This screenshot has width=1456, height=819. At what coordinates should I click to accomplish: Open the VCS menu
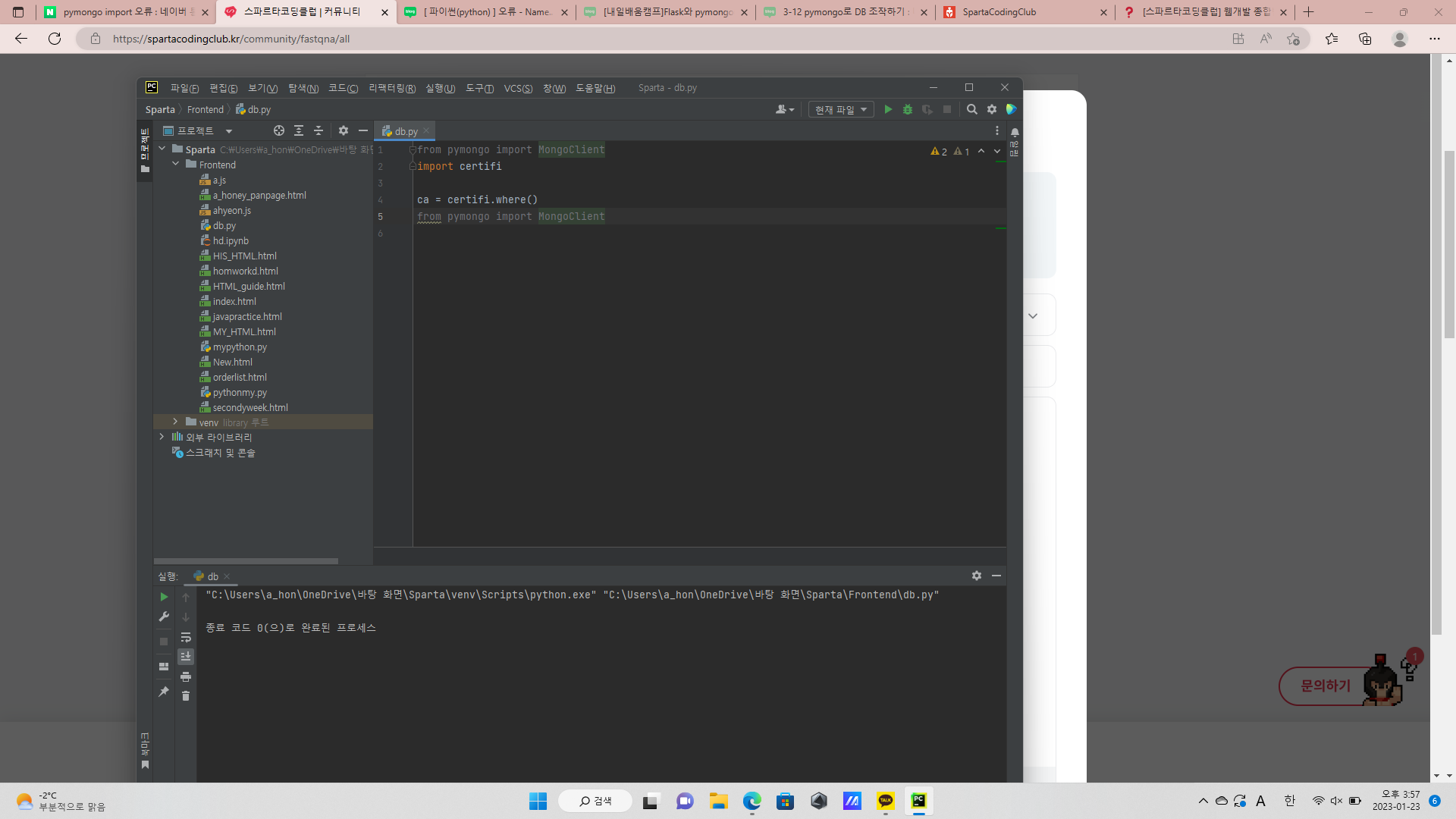(x=518, y=89)
